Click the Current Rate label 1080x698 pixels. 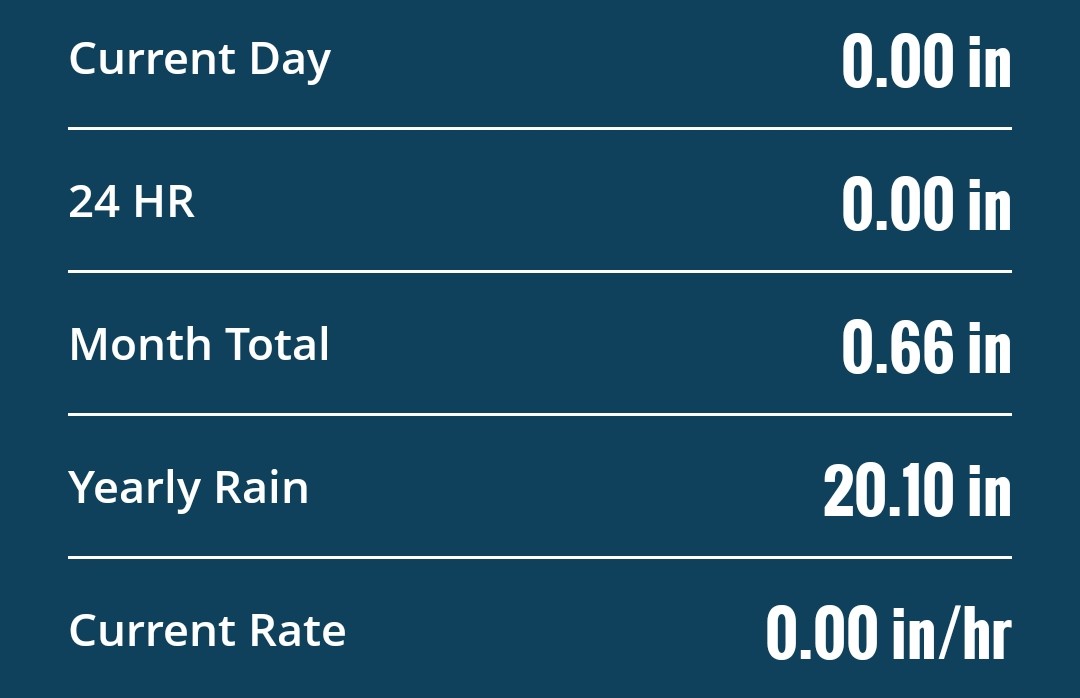[x=207, y=630]
